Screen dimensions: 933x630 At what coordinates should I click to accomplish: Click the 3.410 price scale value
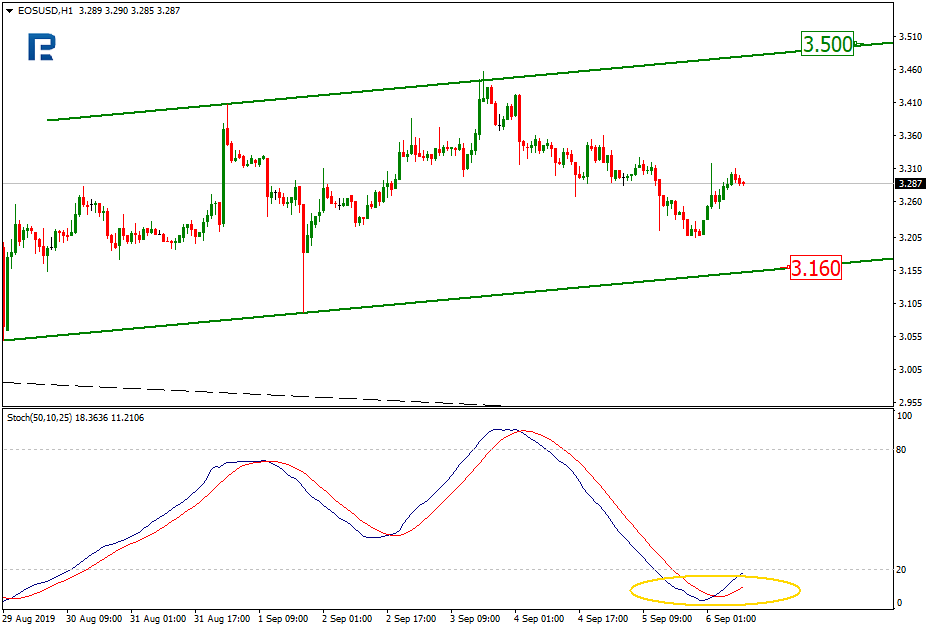[910, 103]
